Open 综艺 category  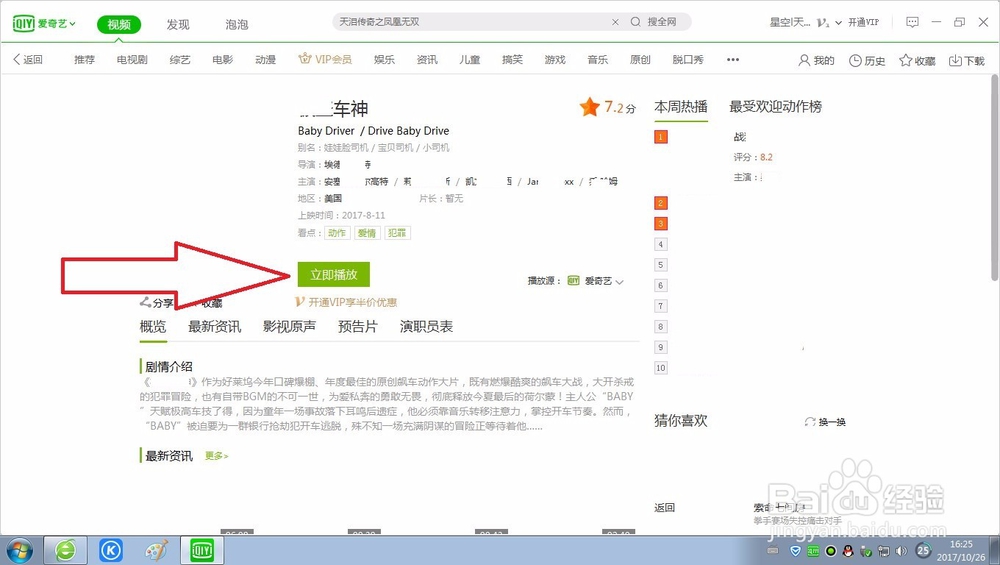[x=180, y=59]
